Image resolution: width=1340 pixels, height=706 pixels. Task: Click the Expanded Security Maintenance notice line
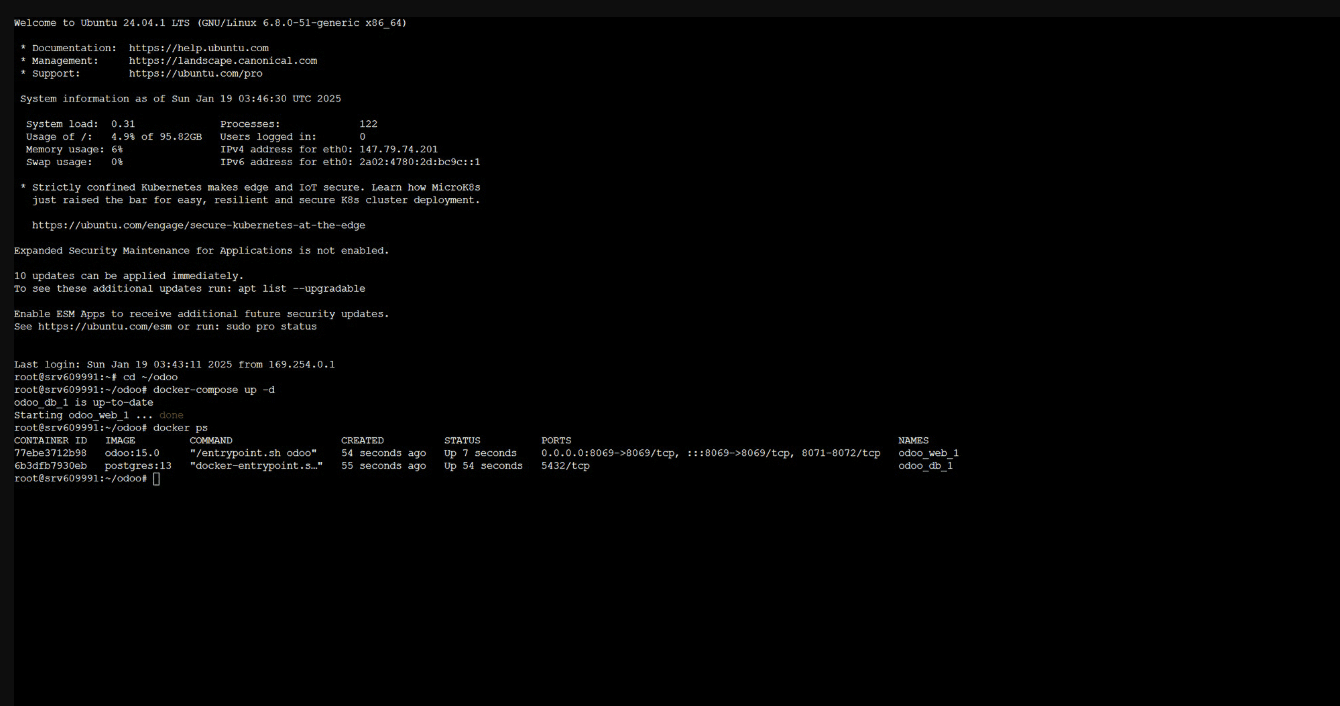pos(201,251)
